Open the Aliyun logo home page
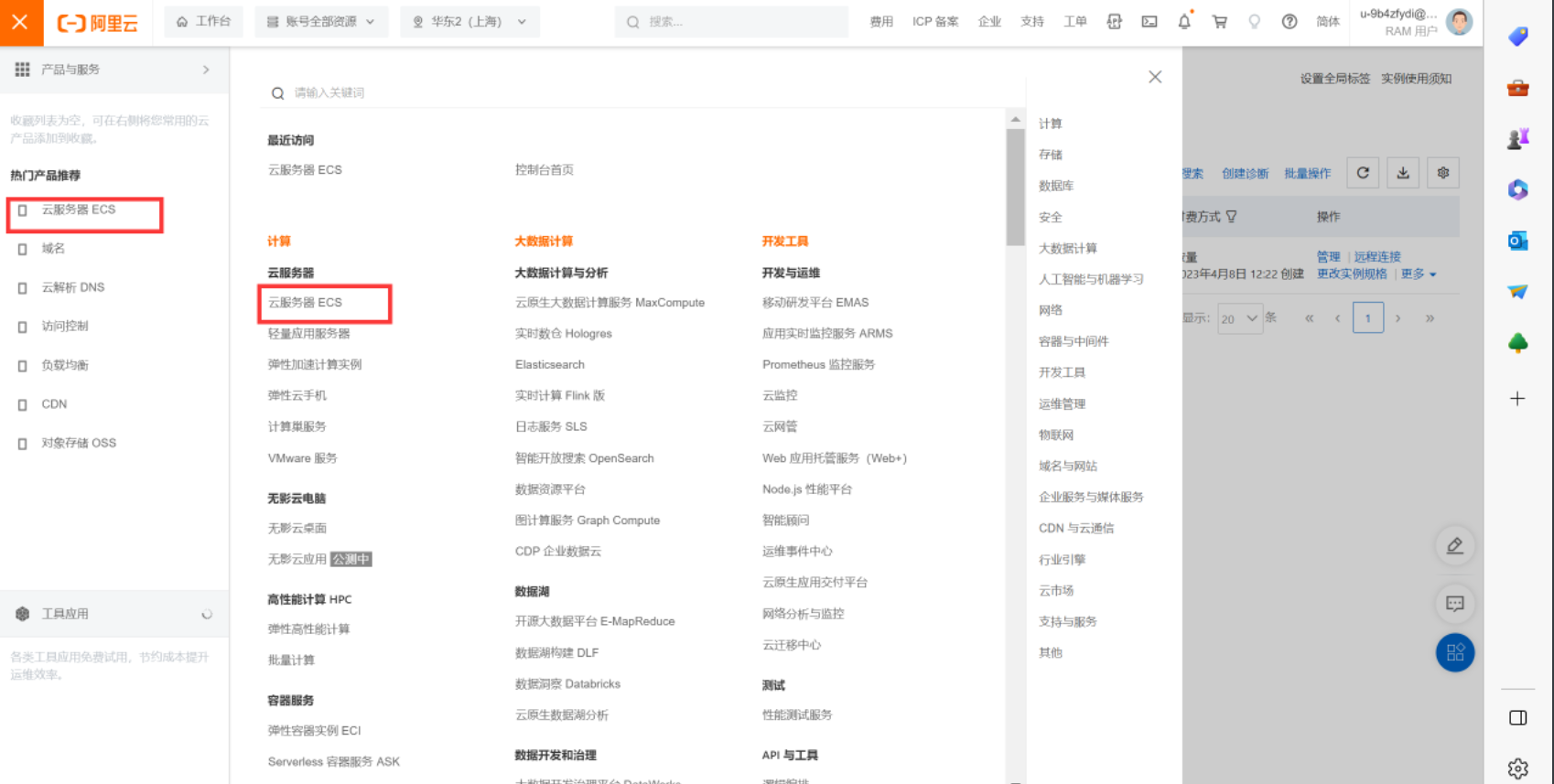This screenshot has height=784, width=1554. [x=97, y=23]
